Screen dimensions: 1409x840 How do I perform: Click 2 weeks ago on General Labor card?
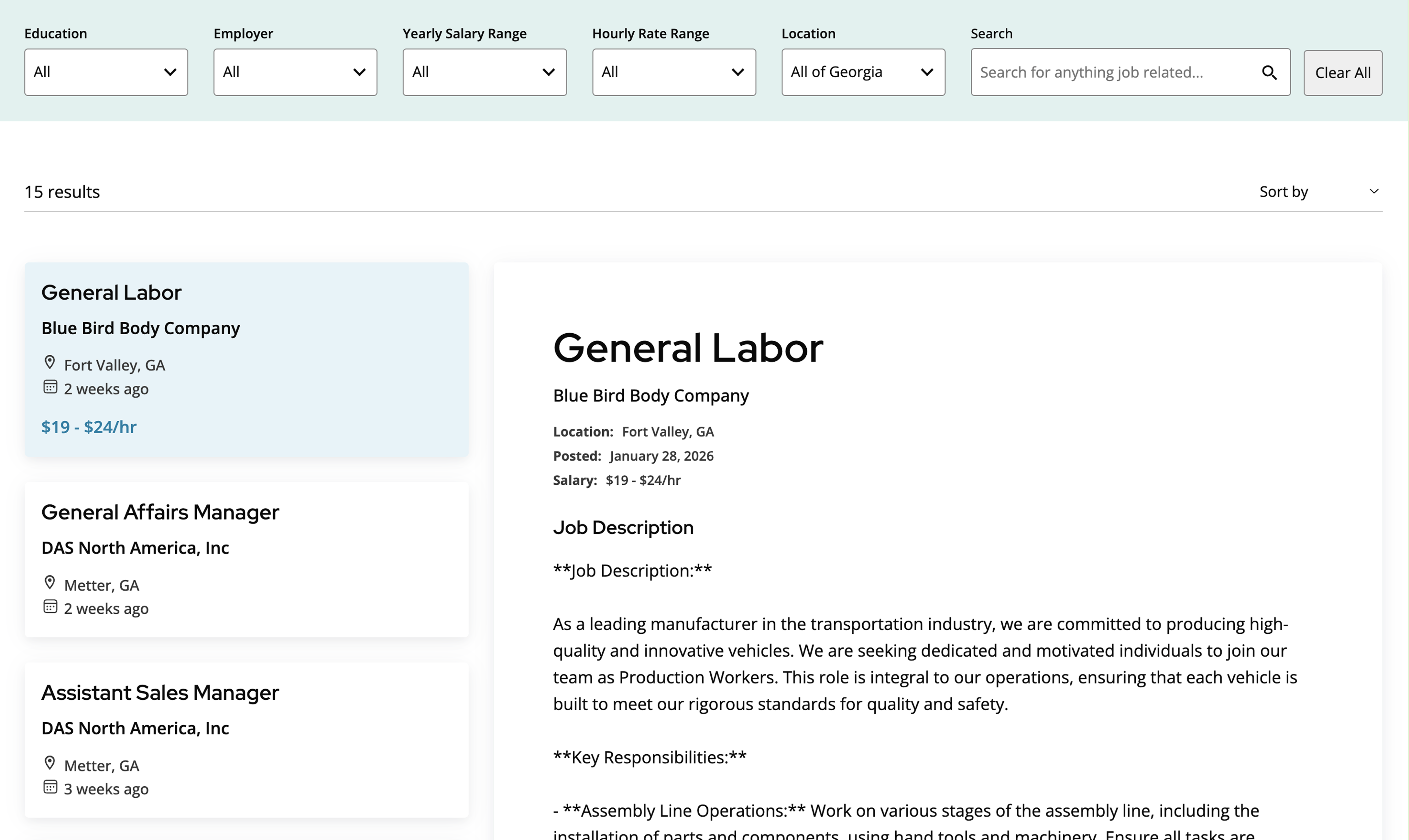coord(106,389)
